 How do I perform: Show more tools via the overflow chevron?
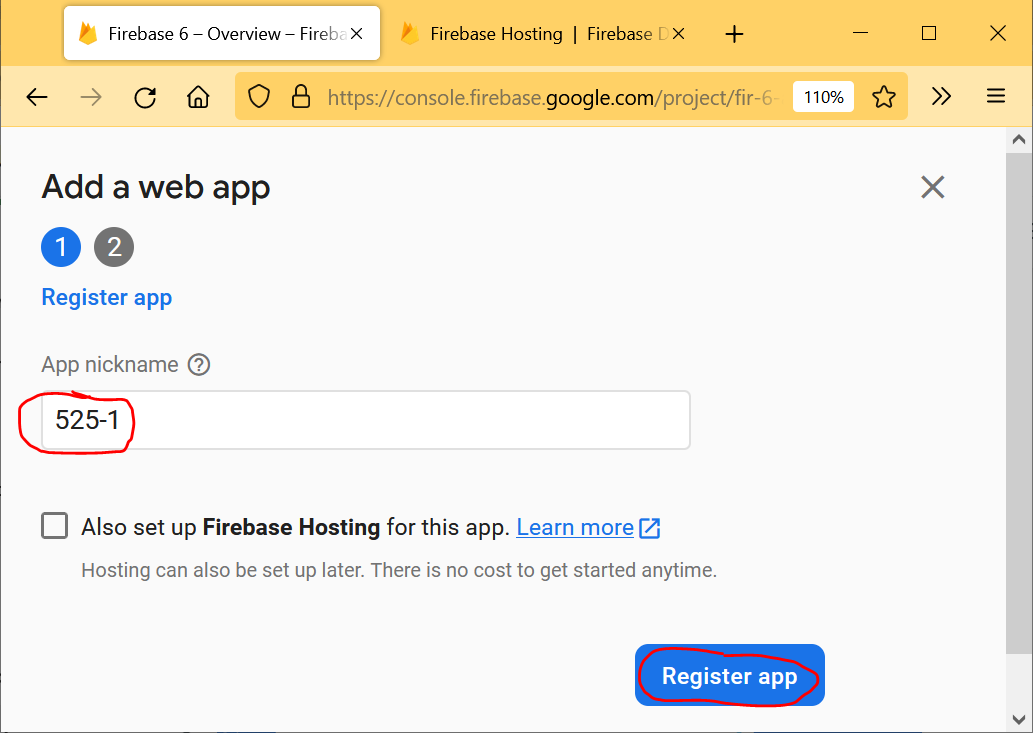tap(941, 97)
